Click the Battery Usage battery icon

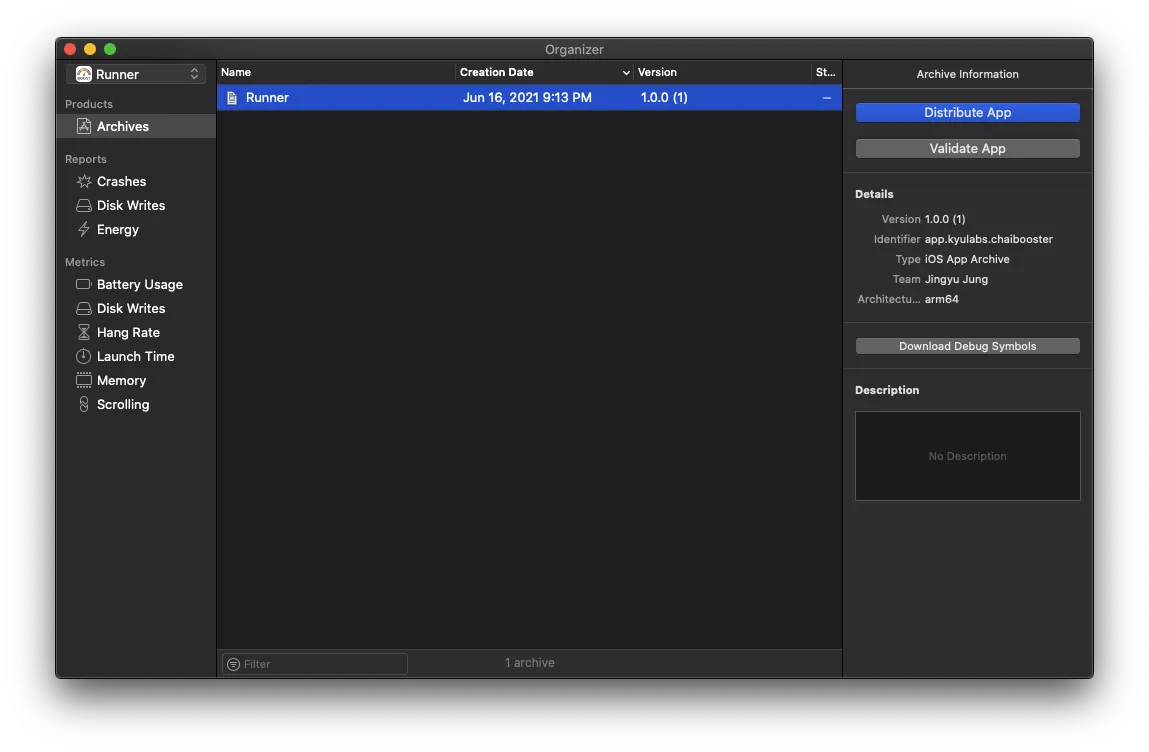(84, 284)
